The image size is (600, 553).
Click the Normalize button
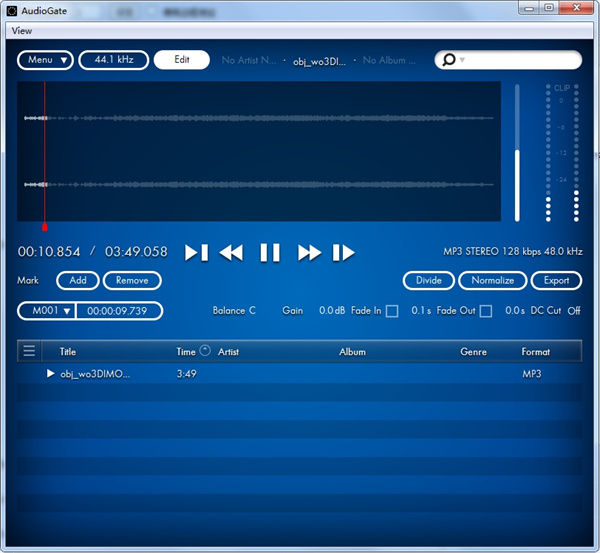pyautogui.click(x=492, y=281)
